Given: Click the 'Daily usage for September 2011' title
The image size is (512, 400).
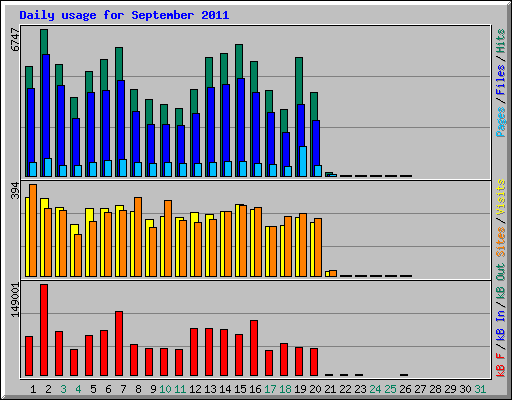Looking at the screenshot, I should [x=124, y=15].
